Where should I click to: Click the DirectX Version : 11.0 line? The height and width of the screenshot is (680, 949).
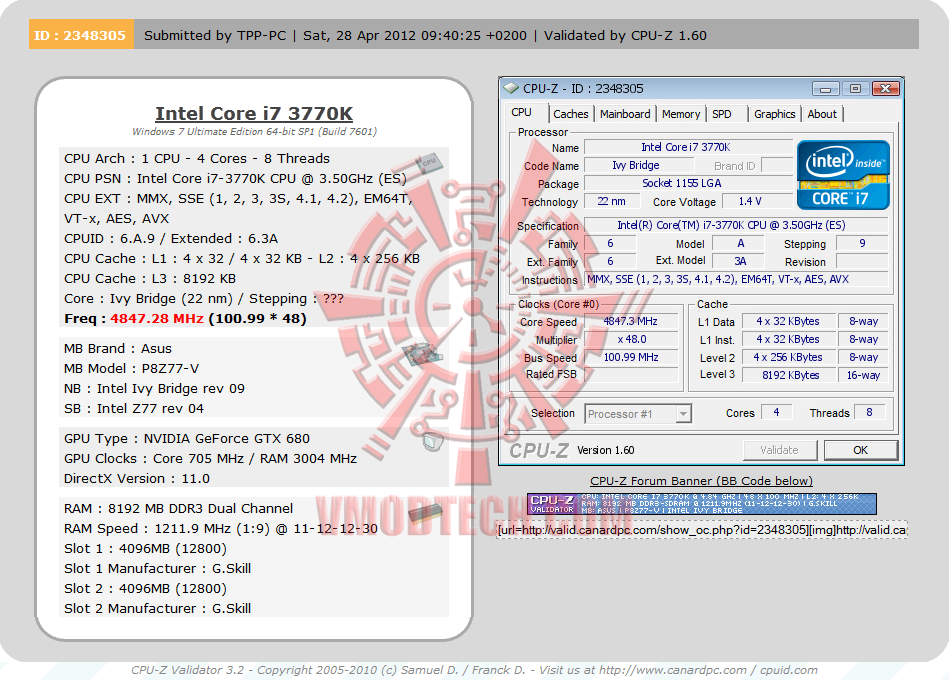137,479
